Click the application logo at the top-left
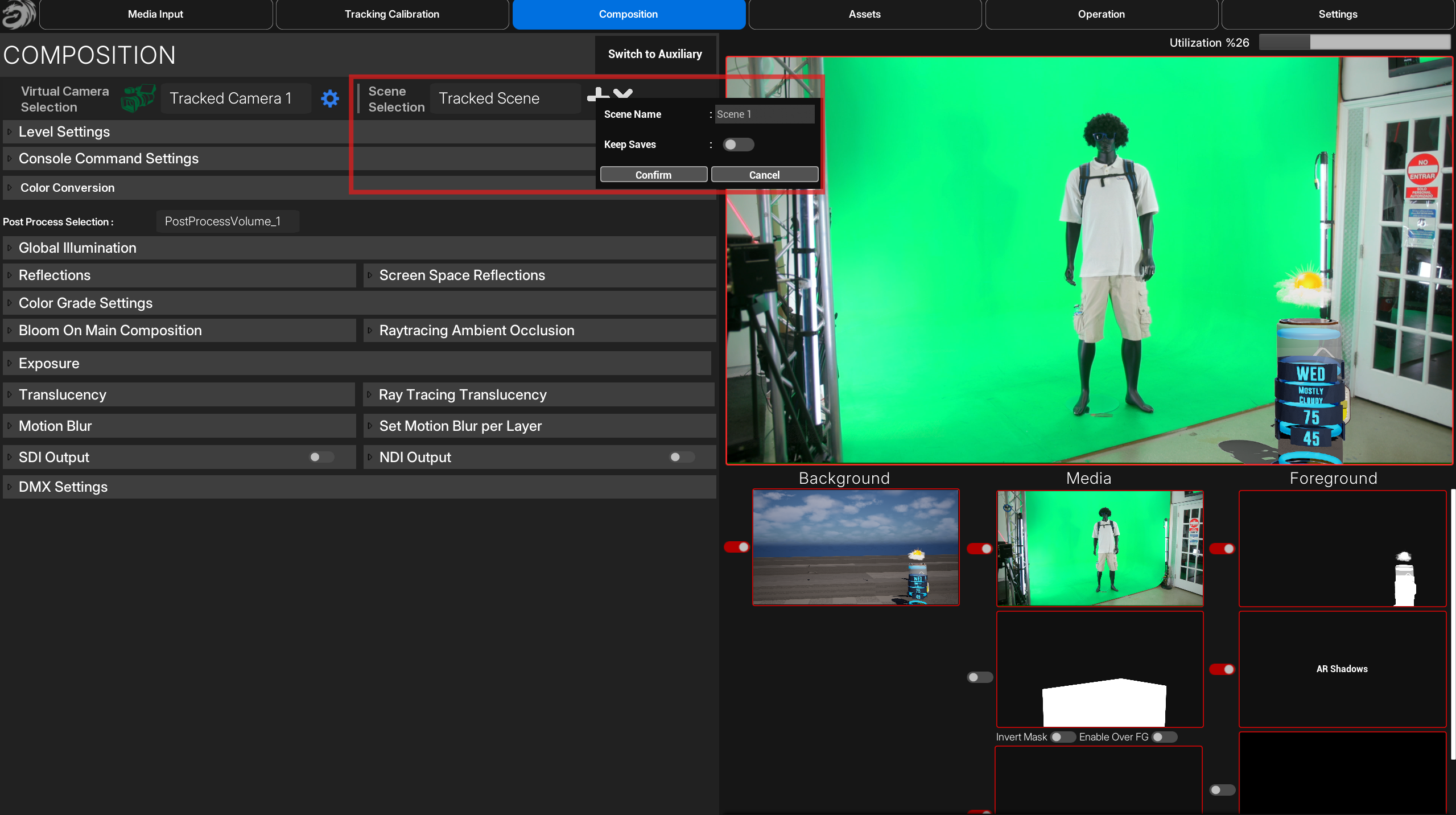1456x815 pixels. point(18,14)
